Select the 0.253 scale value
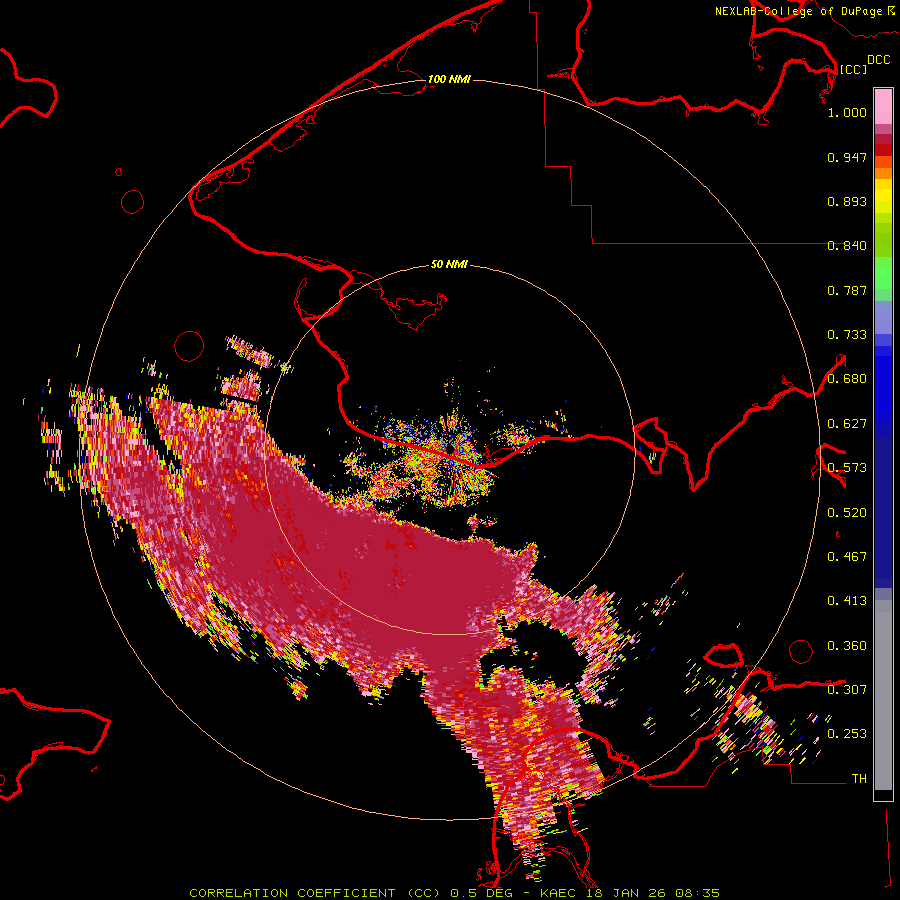This screenshot has height=900, width=900. click(x=847, y=734)
